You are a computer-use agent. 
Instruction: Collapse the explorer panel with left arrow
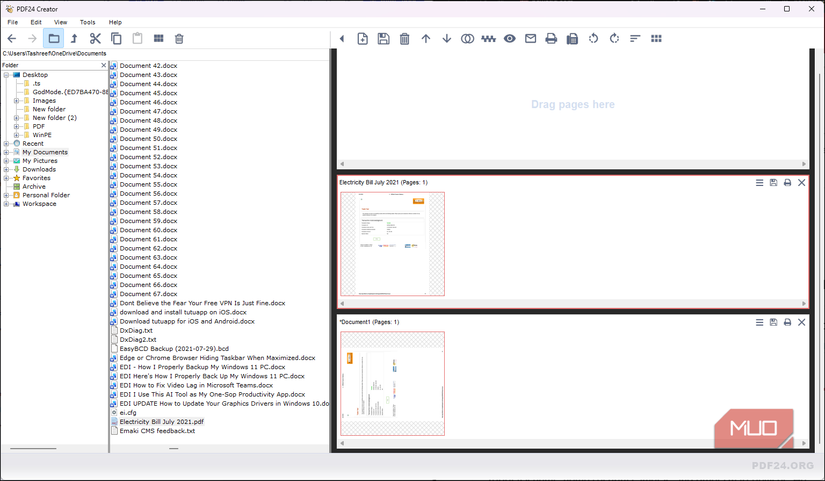(x=342, y=38)
